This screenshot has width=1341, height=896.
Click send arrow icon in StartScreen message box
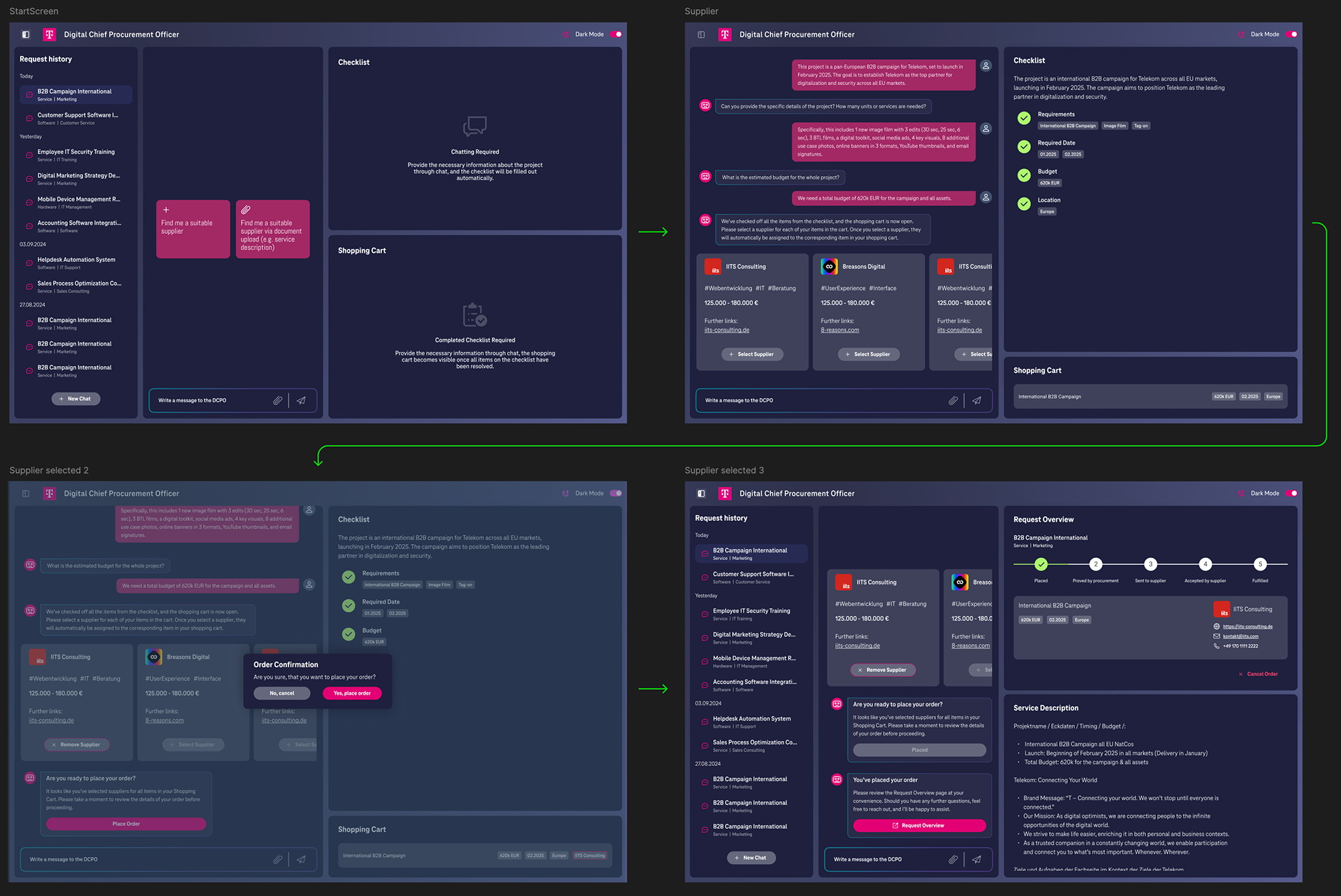[x=302, y=400]
